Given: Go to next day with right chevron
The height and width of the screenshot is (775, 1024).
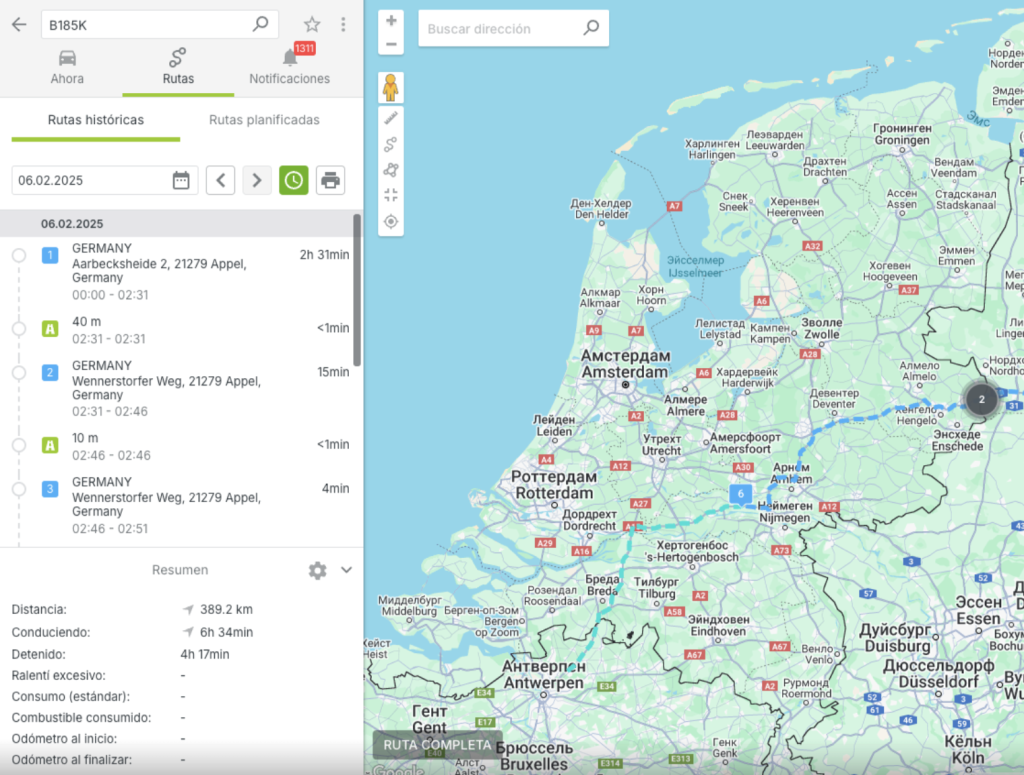Looking at the screenshot, I should pyautogui.click(x=257, y=180).
